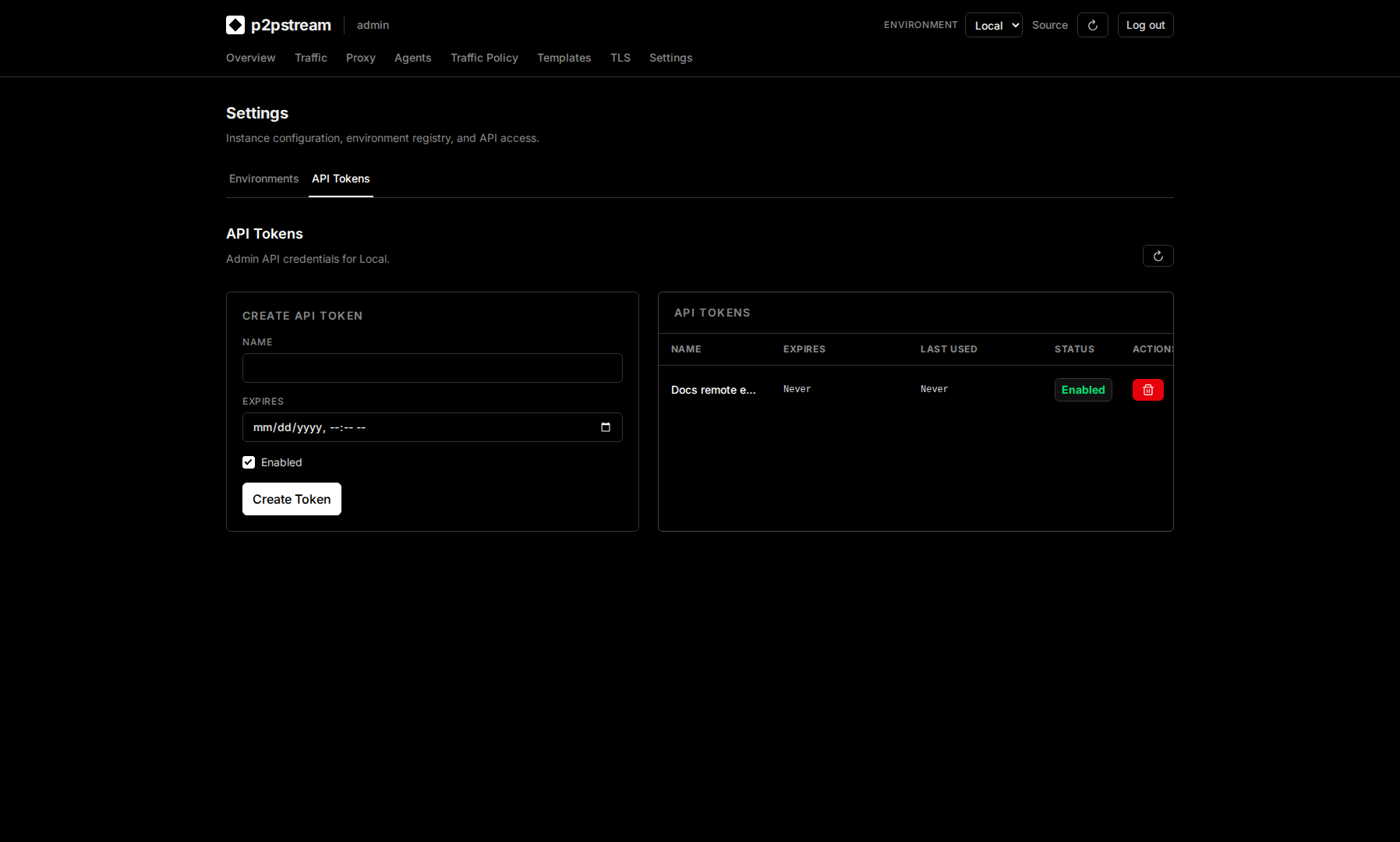Click Never under Last Used column
The width and height of the screenshot is (1400, 842).
934,389
